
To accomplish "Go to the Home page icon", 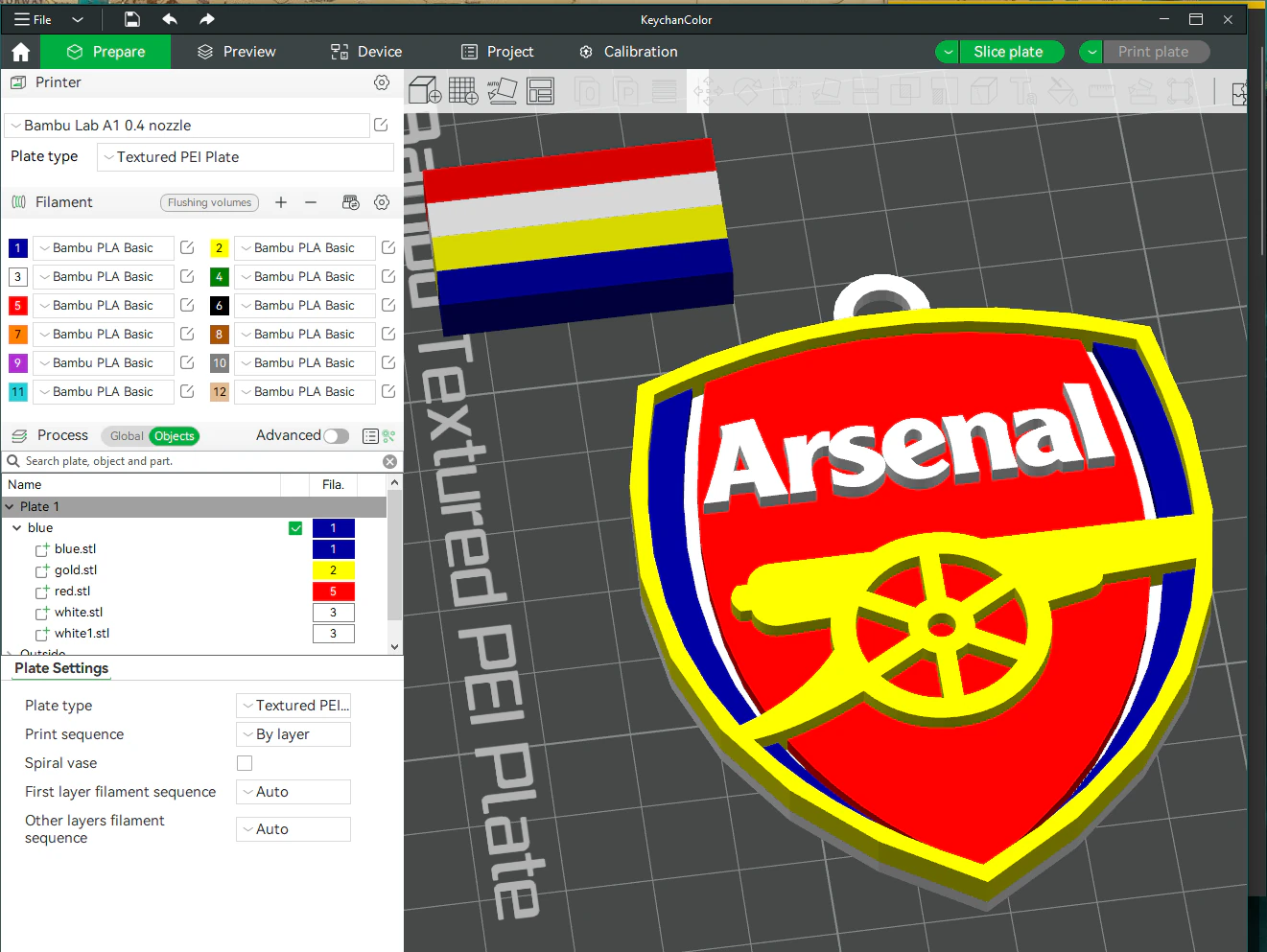I will tap(21, 52).
